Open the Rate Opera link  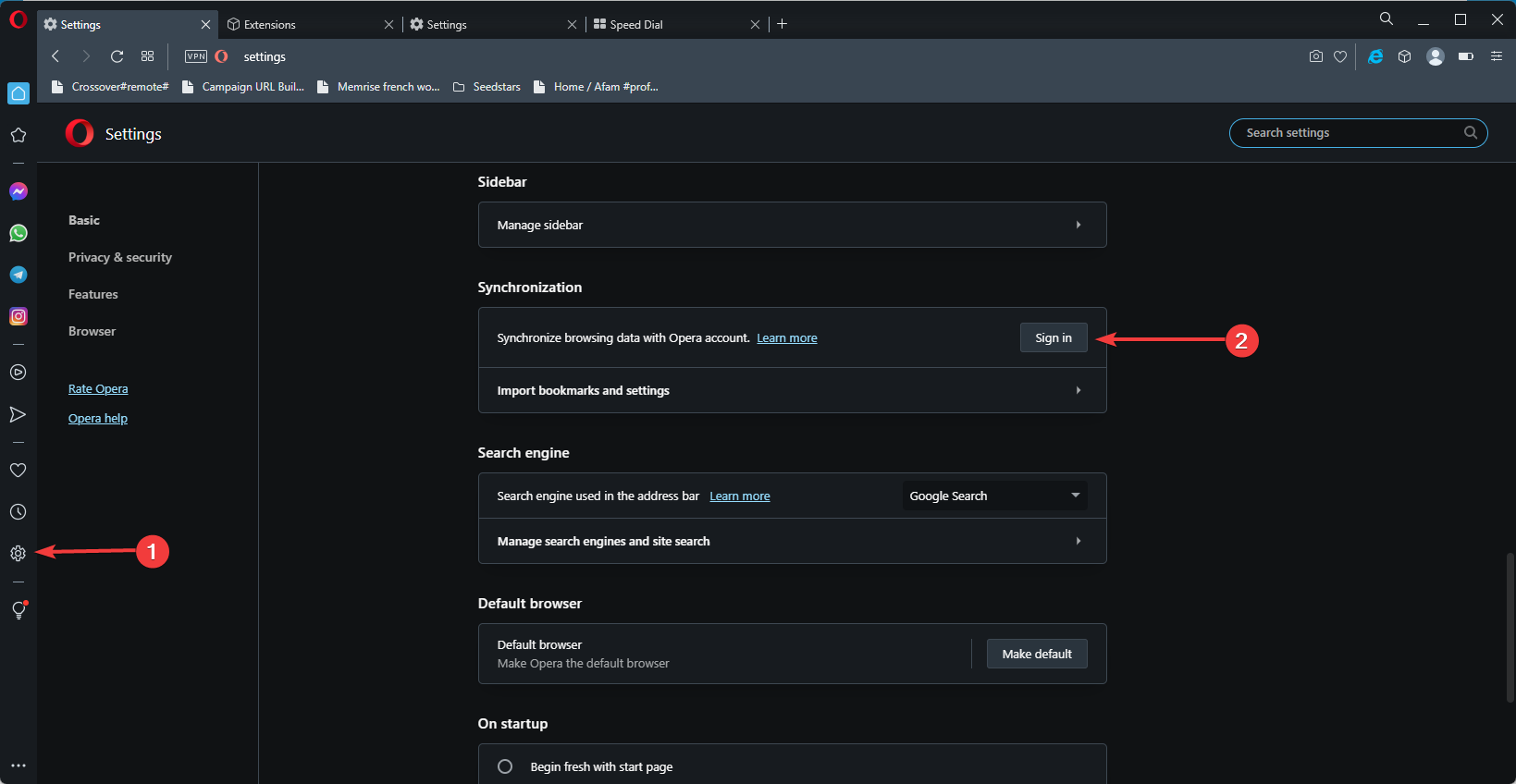coord(98,389)
